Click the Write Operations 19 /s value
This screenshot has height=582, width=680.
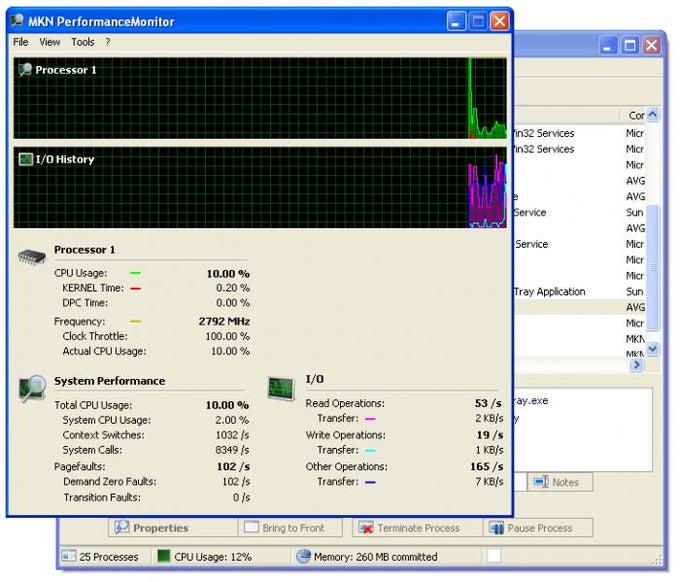pyautogui.click(x=490, y=435)
